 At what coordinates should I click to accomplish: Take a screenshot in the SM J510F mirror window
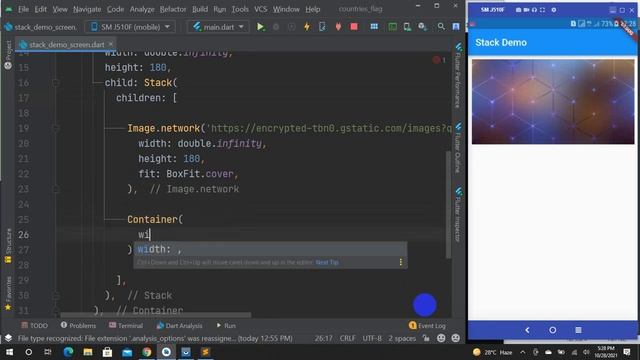[x=518, y=10]
